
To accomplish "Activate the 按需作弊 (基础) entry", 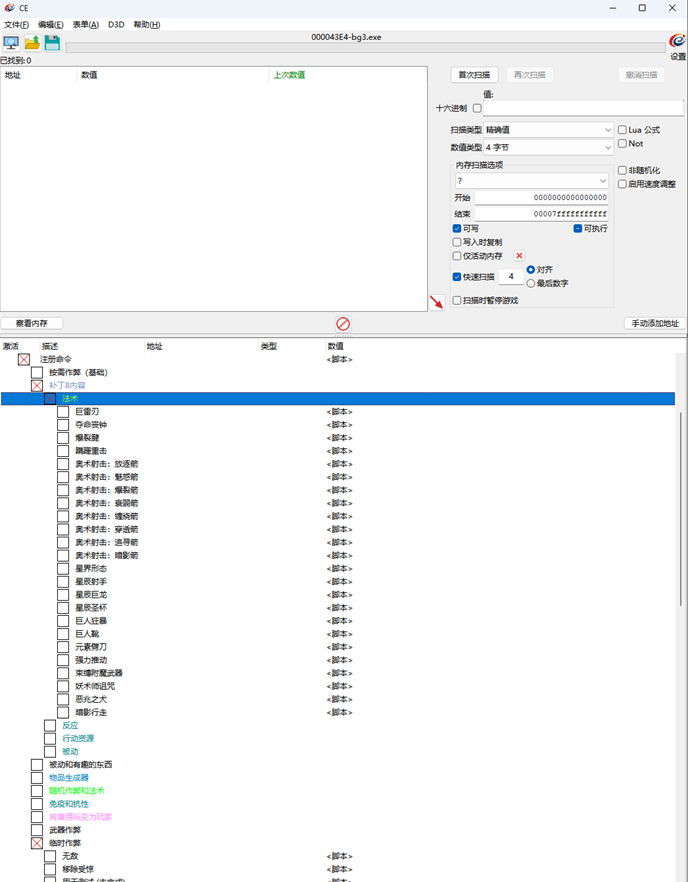I will tap(37, 372).
